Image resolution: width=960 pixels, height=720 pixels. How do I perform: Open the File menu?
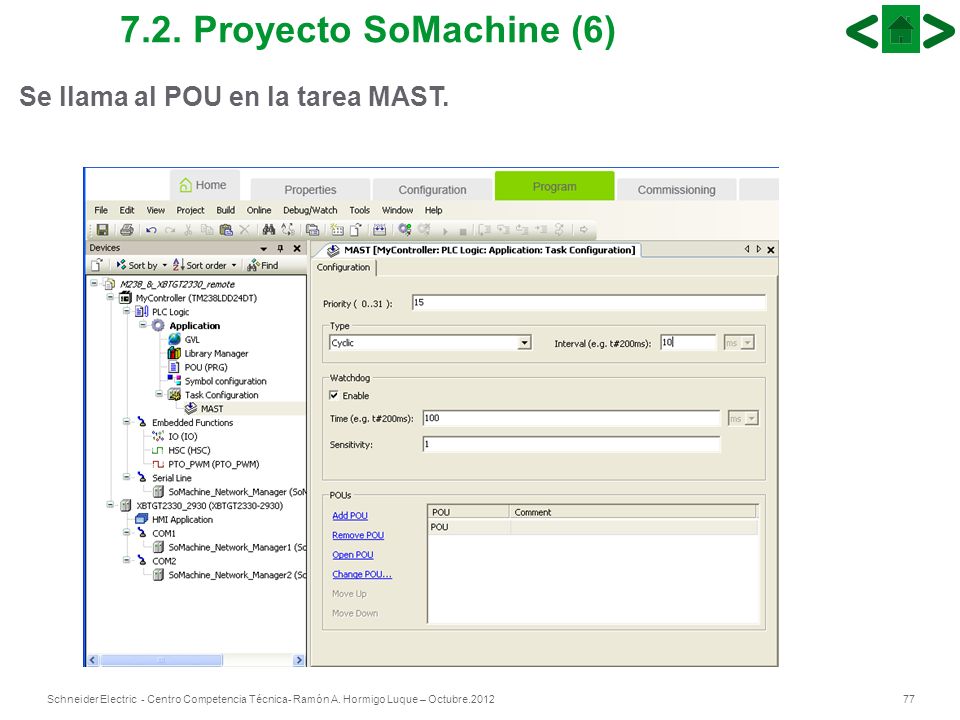tap(101, 210)
